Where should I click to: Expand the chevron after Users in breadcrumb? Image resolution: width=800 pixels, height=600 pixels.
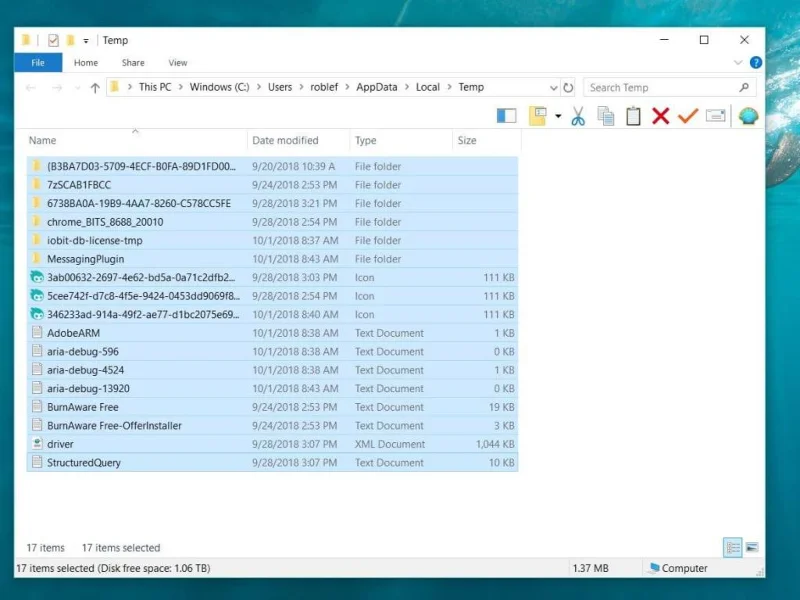tap(301, 88)
